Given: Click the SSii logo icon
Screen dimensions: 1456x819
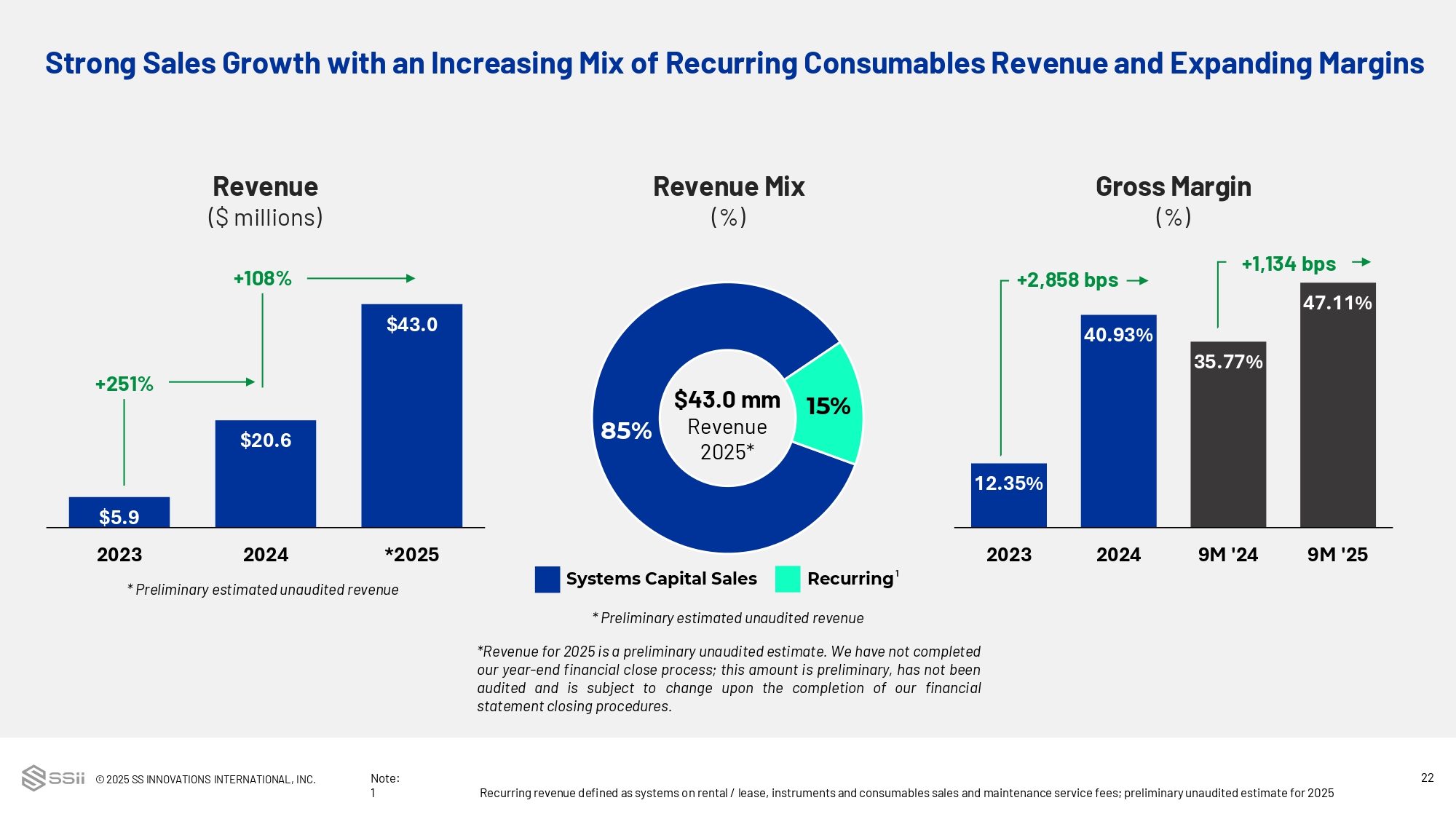Looking at the screenshot, I should click(x=33, y=778).
